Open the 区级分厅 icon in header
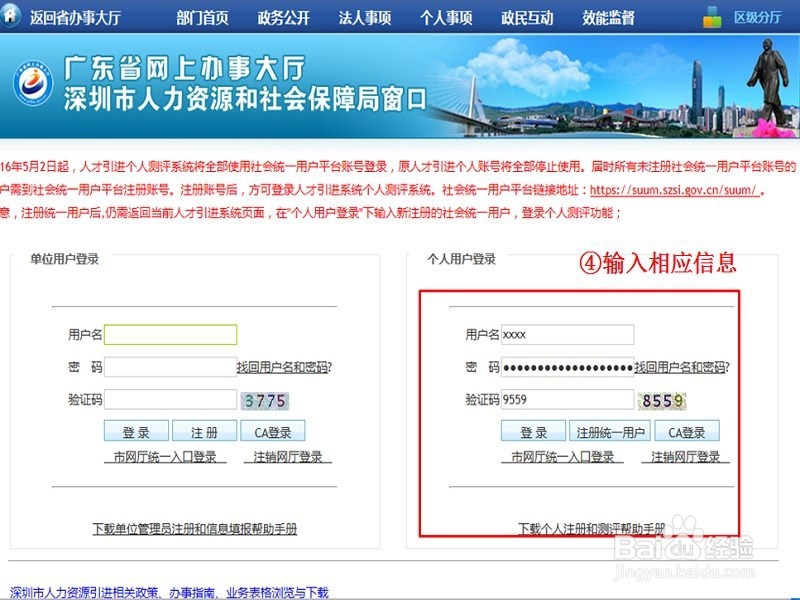Screen dimensions: 800x600 click(x=712, y=16)
